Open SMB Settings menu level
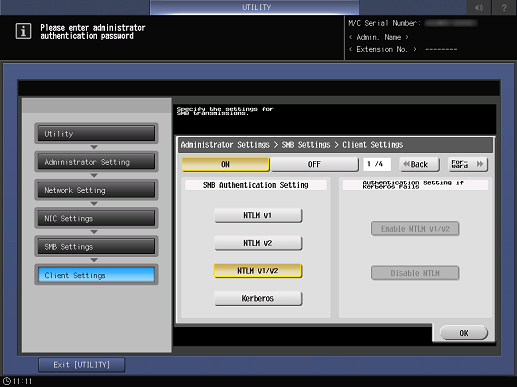 [x=96, y=247]
